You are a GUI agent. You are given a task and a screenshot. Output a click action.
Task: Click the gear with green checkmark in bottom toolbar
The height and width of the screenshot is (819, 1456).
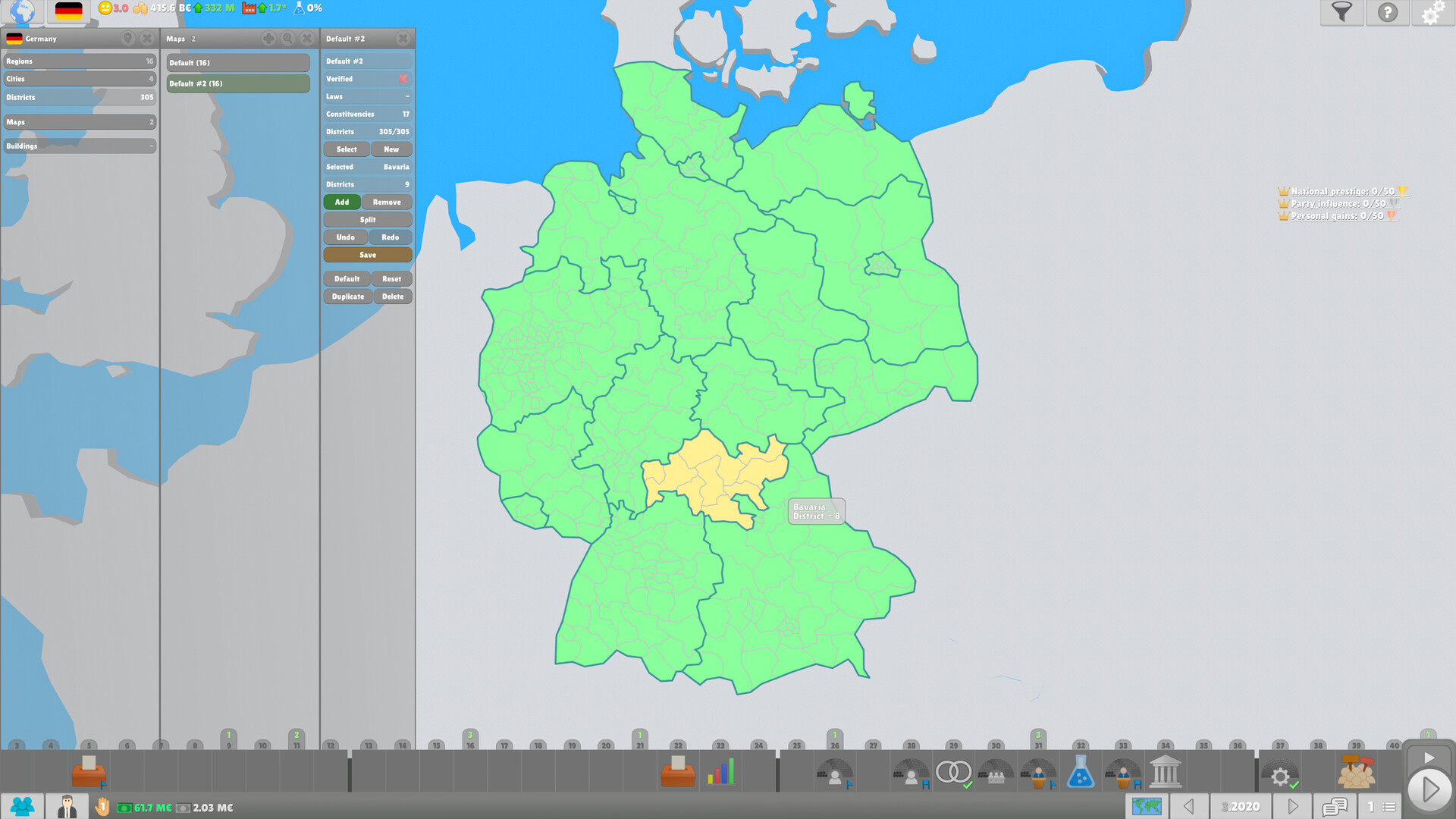tap(1281, 775)
